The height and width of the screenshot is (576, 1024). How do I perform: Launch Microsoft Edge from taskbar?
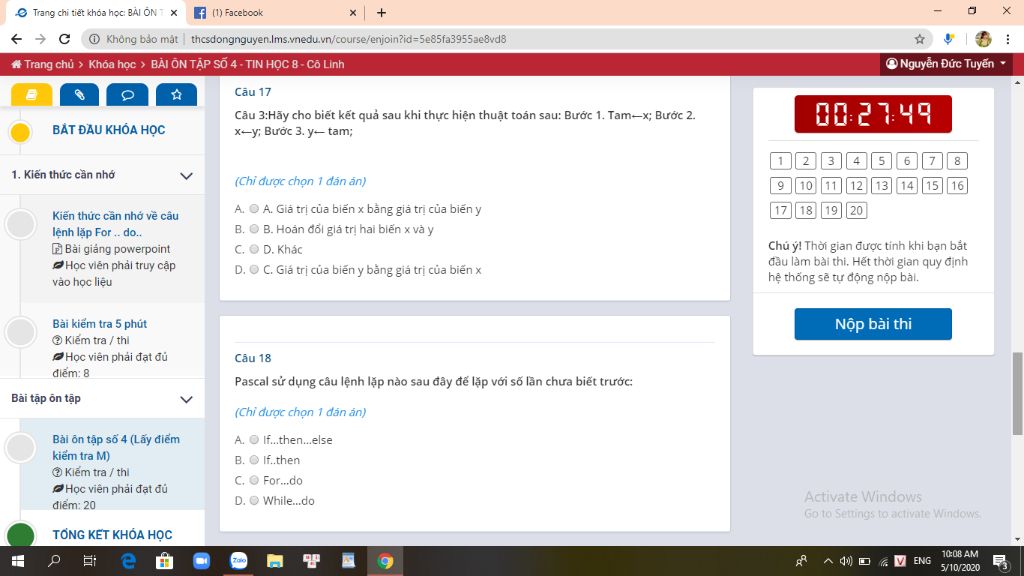[128, 561]
